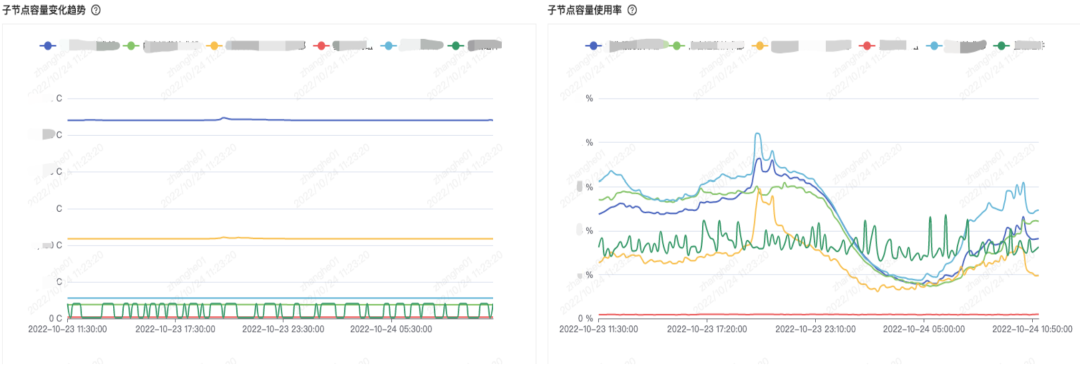The height and width of the screenshot is (365, 1080).
Task: Click the light blue peak in usage chart
Action: (758, 134)
